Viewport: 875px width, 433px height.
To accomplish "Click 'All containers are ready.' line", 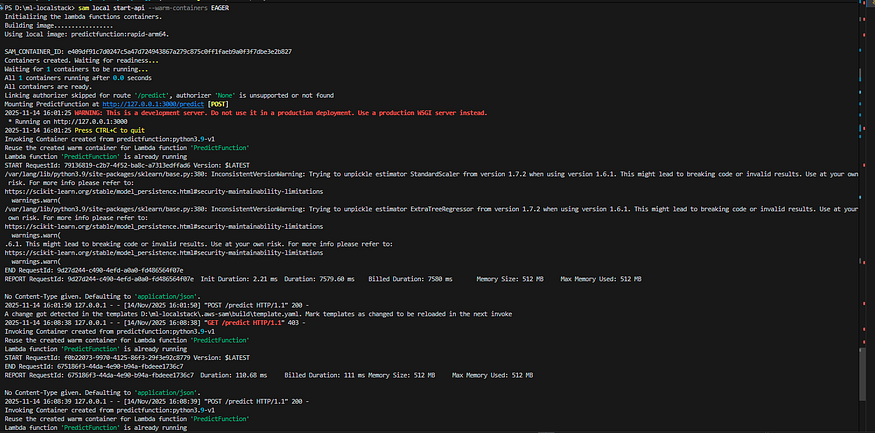I will [x=48, y=86].
